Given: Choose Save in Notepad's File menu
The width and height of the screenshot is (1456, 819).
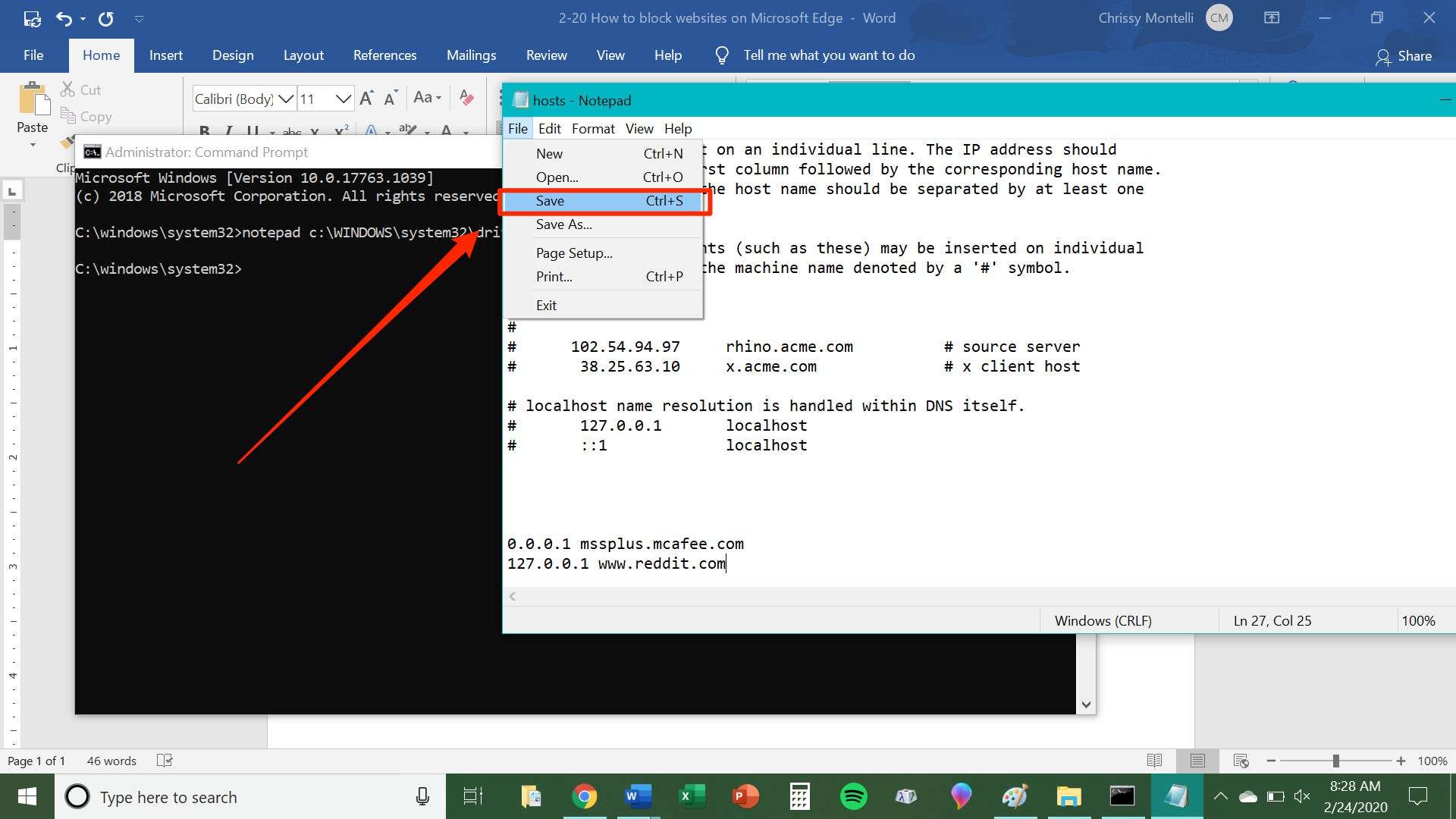Looking at the screenshot, I should coord(604,201).
